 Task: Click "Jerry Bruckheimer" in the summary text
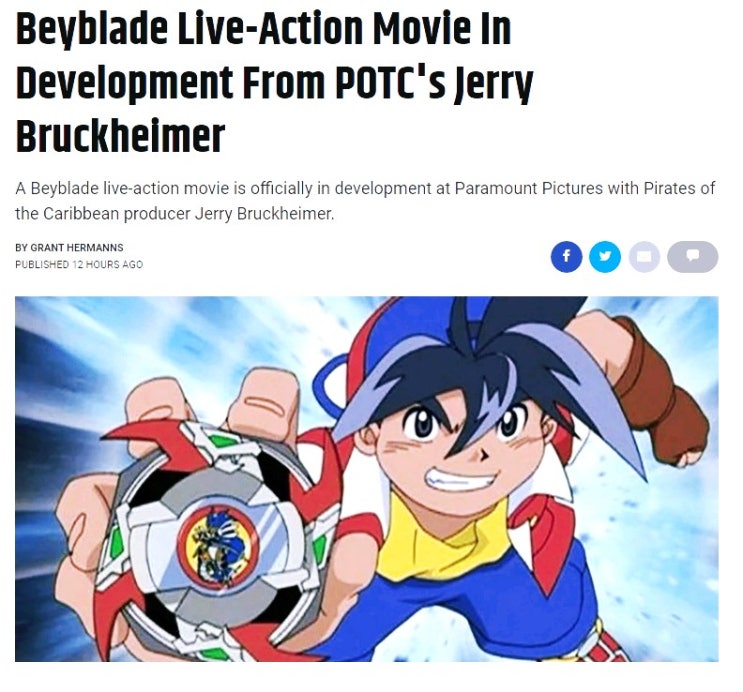pyautogui.click(x=264, y=214)
